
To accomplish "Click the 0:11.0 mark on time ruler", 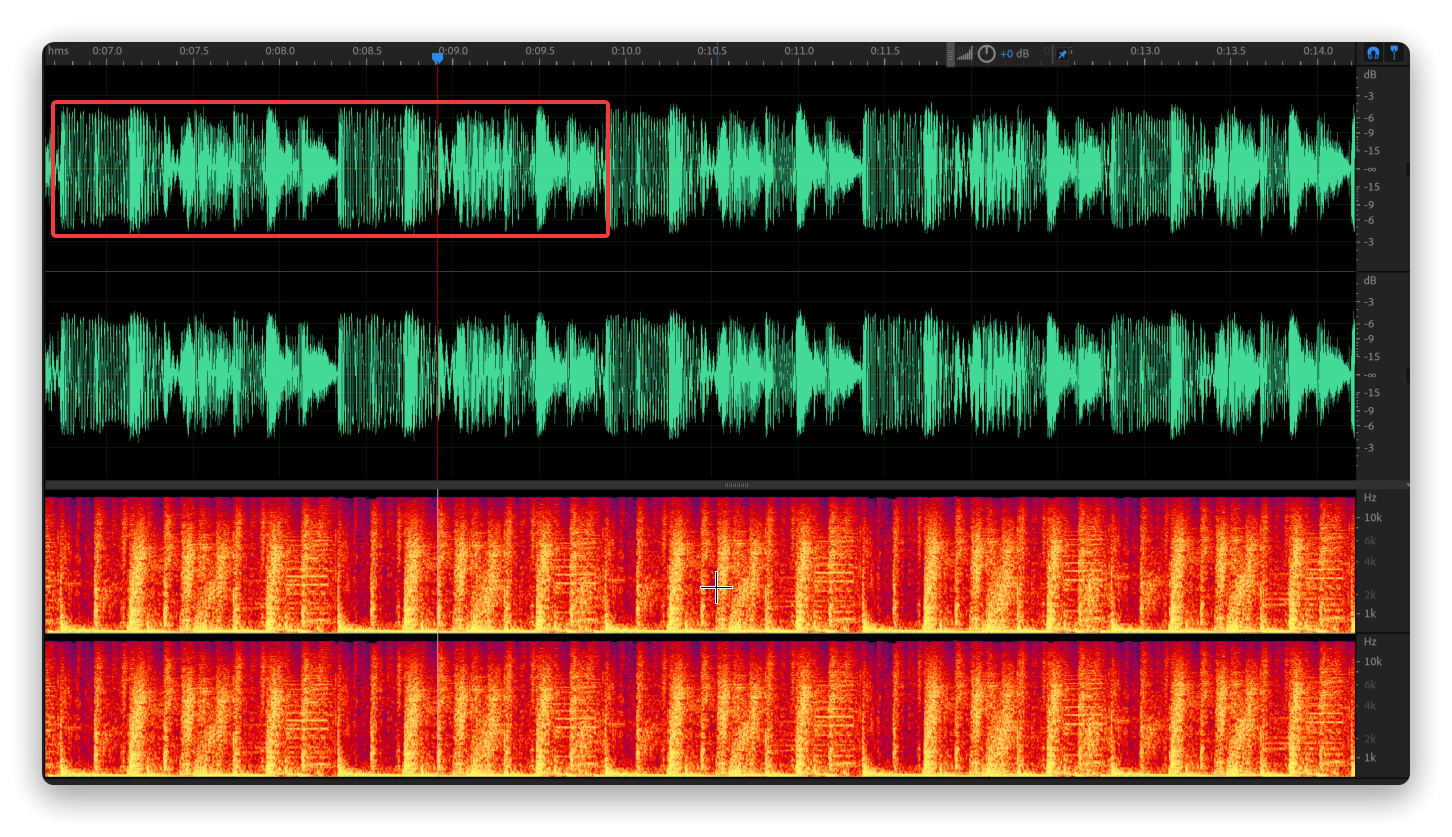I will 799,50.
